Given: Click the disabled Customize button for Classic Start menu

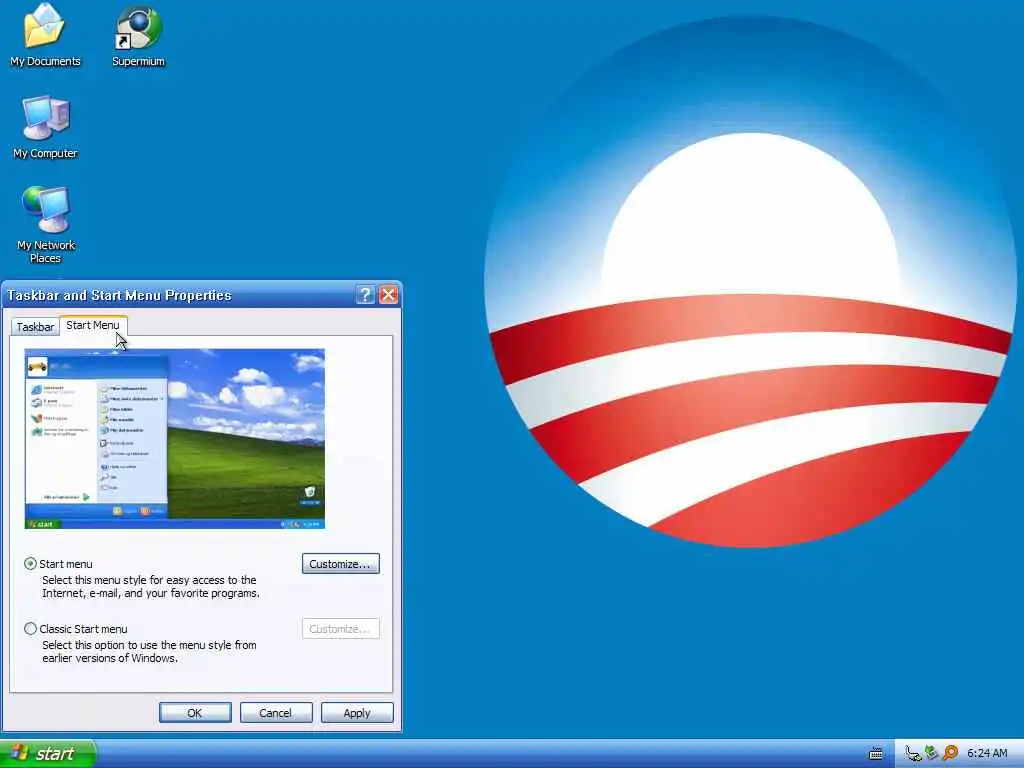Looking at the screenshot, I should [x=341, y=629].
